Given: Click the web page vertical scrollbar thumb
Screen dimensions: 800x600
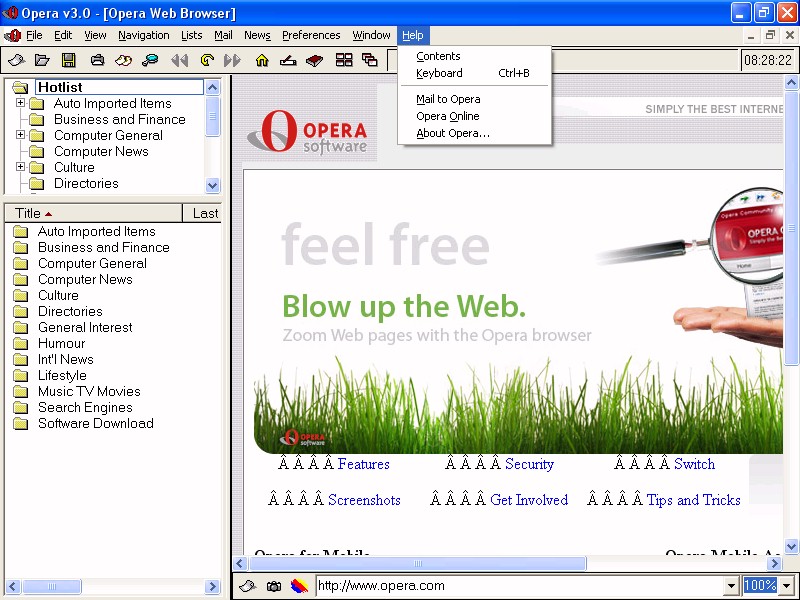Looking at the screenshot, I should tap(791, 228).
